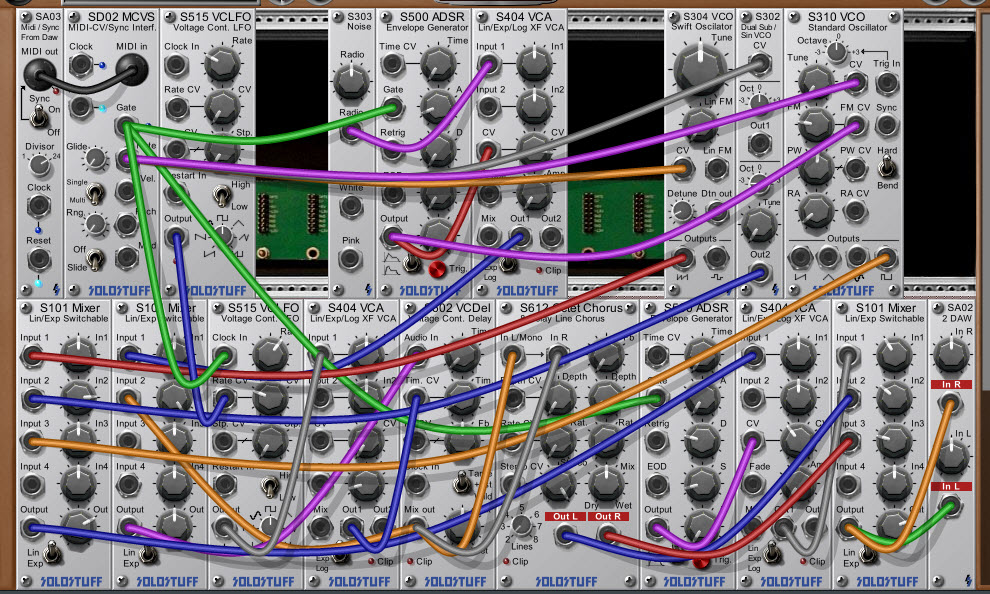Click the Lin FM jack on S304 VCO

[717, 169]
